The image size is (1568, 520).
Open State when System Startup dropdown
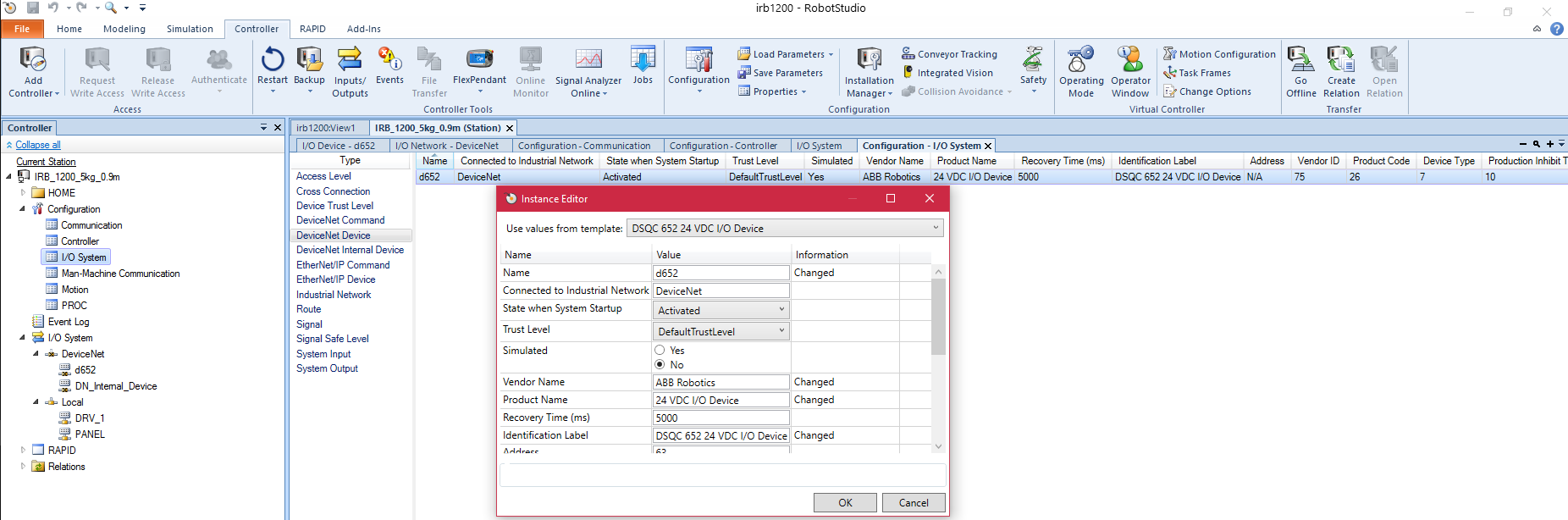coord(721,310)
